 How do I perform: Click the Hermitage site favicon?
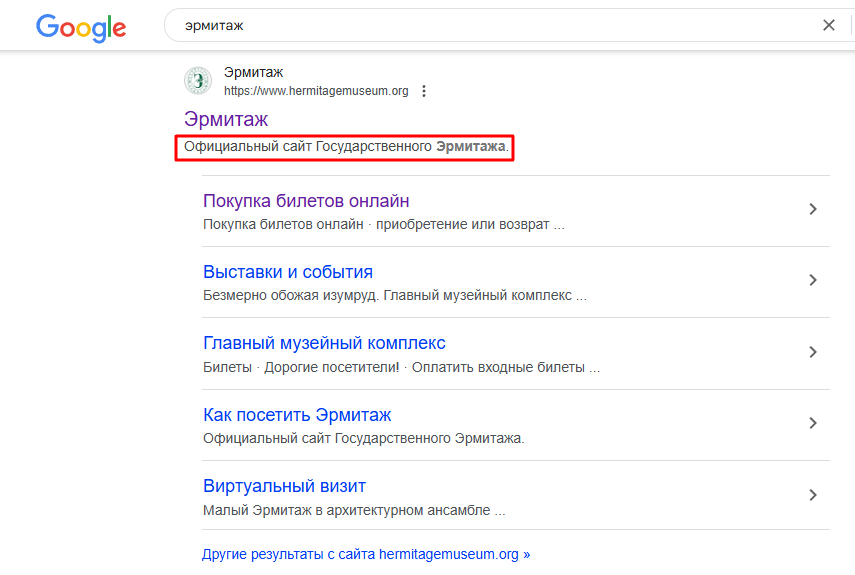[x=198, y=81]
